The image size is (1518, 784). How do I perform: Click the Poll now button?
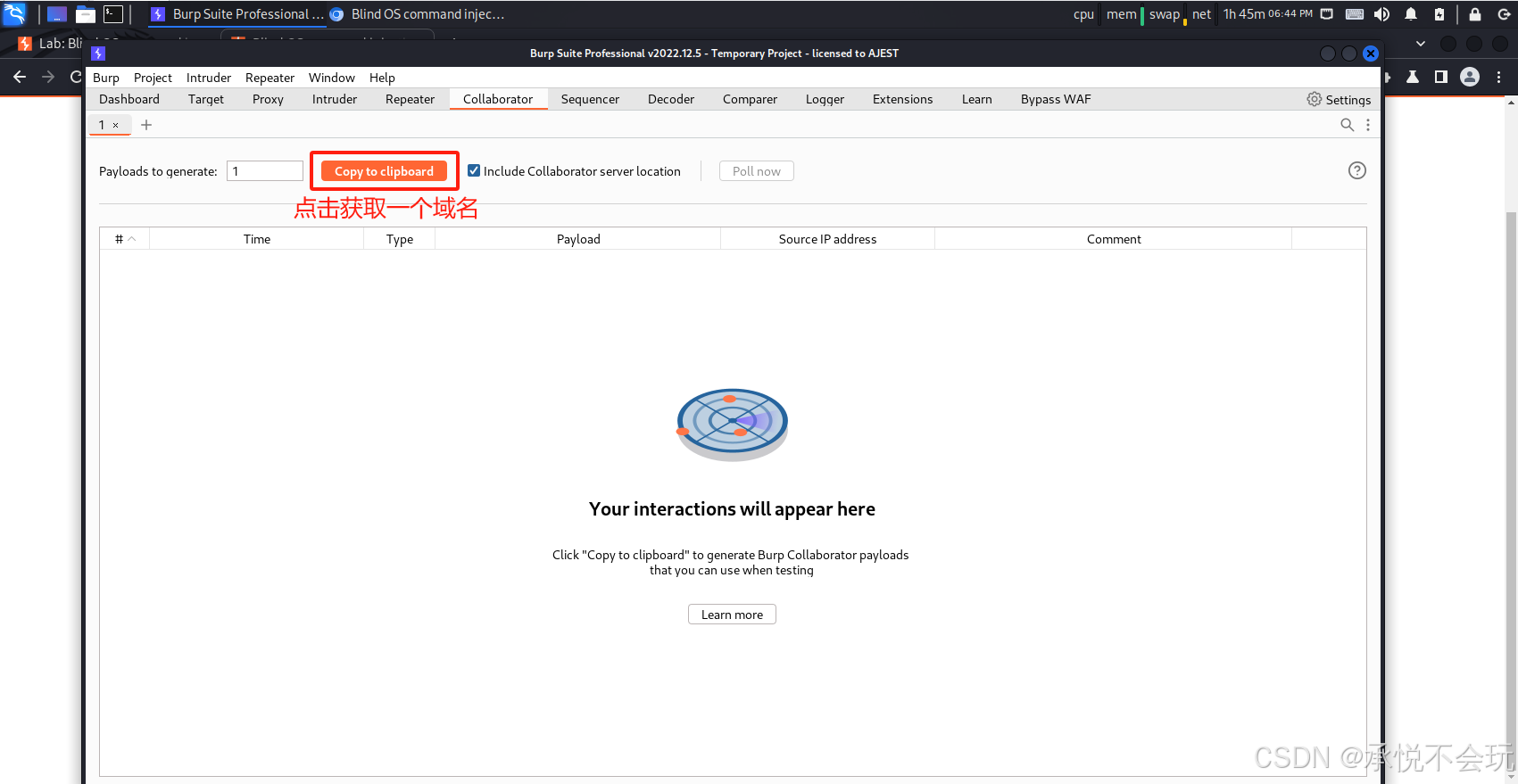click(x=756, y=171)
